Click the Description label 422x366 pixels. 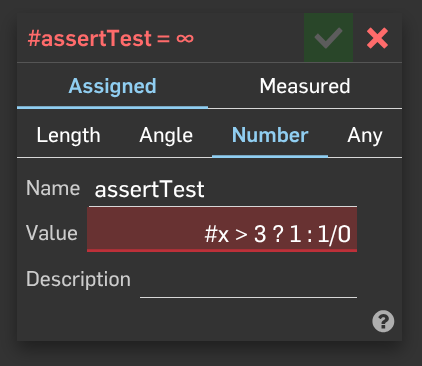[78, 279]
